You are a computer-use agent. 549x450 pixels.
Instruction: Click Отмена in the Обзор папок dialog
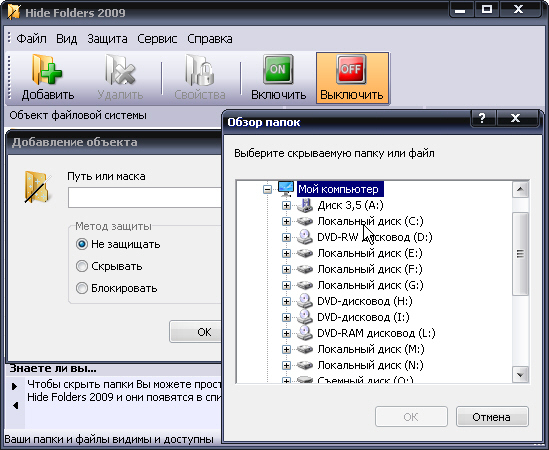(x=492, y=417)
